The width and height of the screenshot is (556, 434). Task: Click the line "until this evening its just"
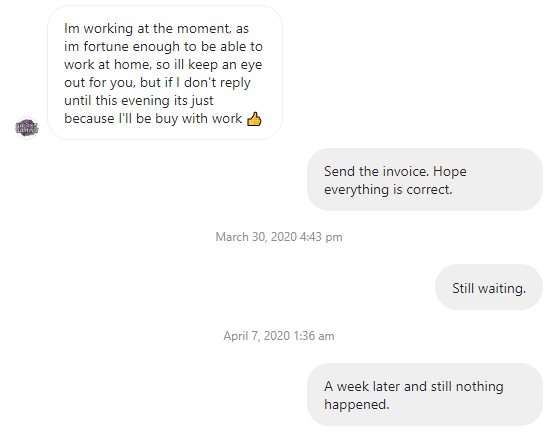pyautogui.click(x=139, y=101)
